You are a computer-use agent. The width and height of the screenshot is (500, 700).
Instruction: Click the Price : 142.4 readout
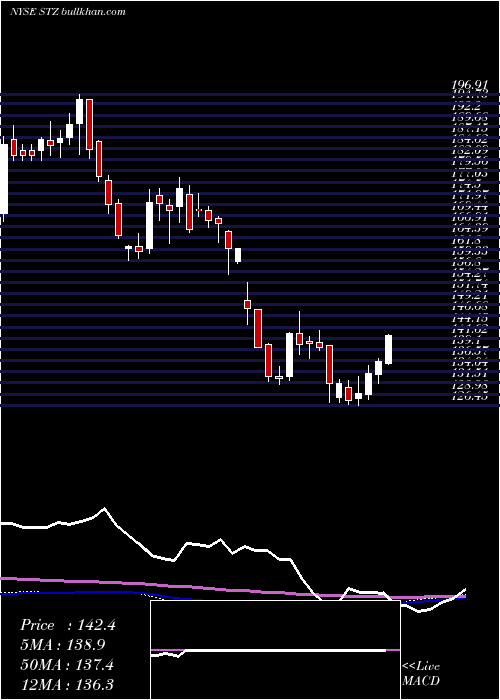pos(68,625)
